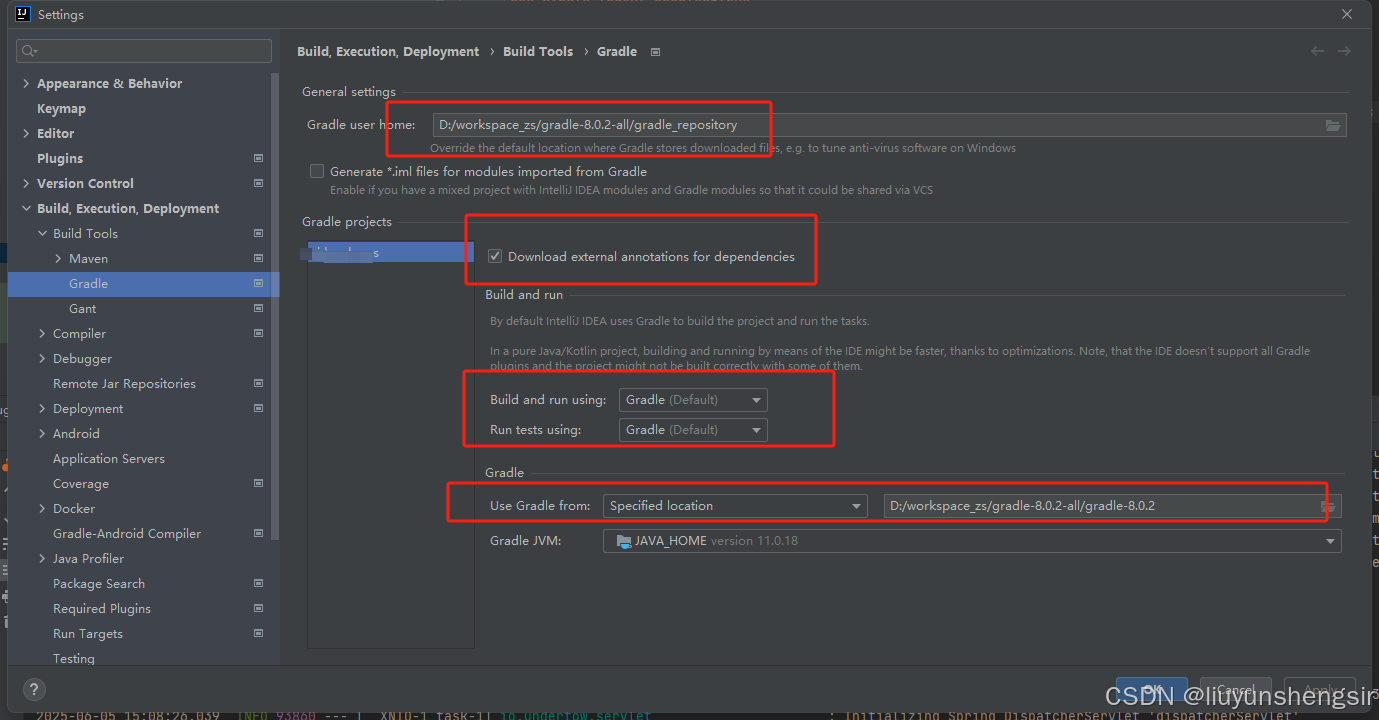Image resolution: width=1379 pixels, height=720 pixels.
Task: Navigate back with the left arrow
Action: pyautogui.click(x=1317, y=51)
